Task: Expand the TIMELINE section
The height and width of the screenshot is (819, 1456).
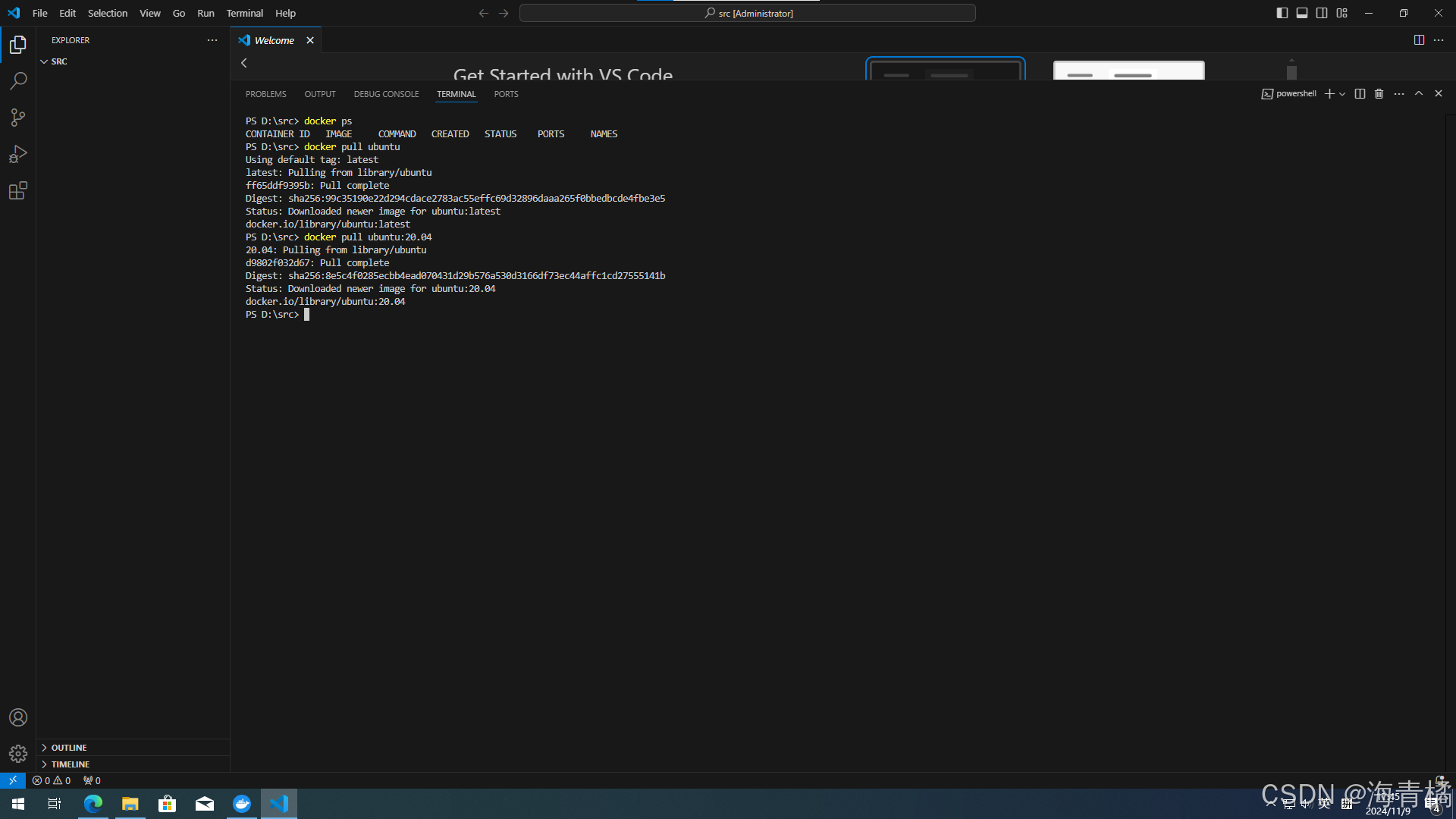Action: [x=133, y=764]
